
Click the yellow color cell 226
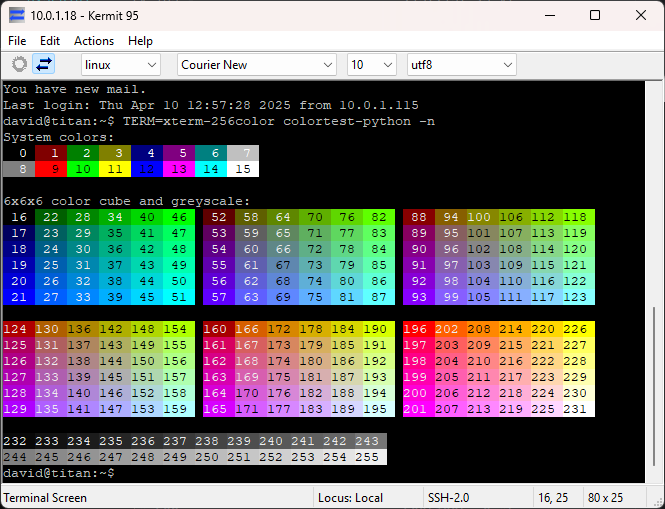[x=579, y=329]
